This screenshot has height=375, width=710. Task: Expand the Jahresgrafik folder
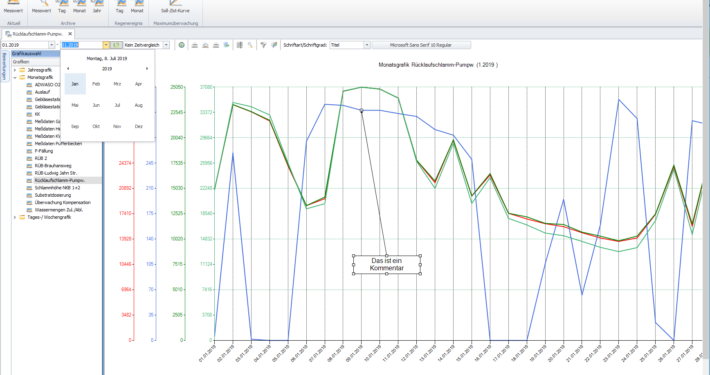click(15, 70)
